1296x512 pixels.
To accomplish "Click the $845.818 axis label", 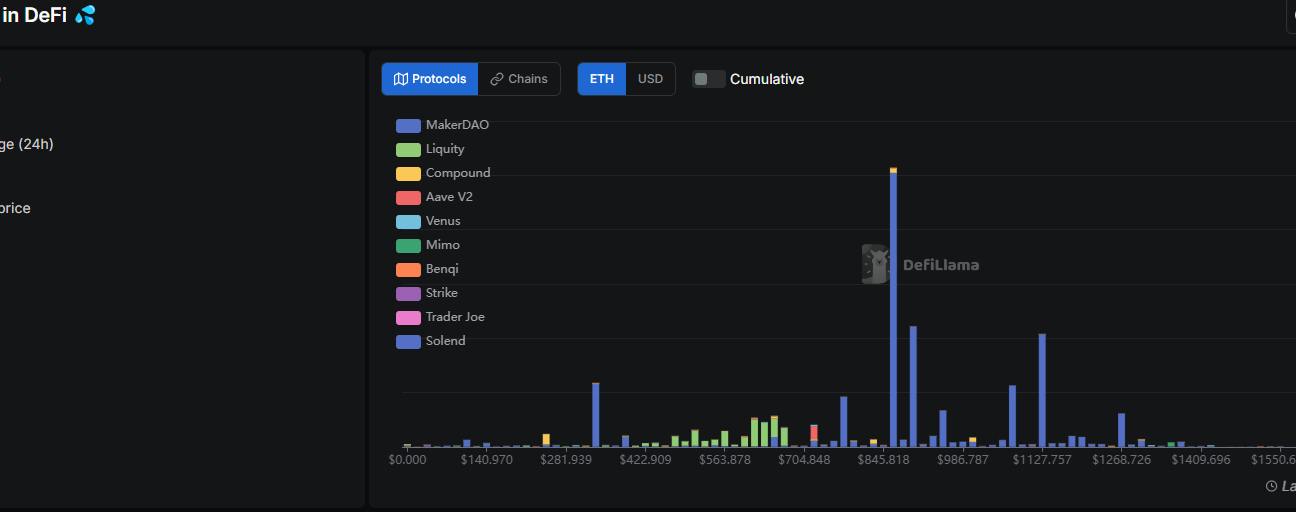I will point(884,460).
